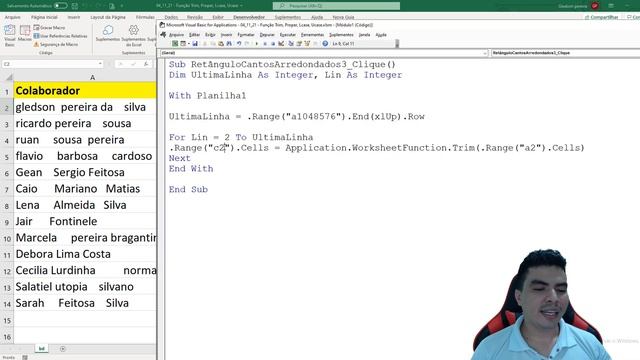
Task: Open the VBA Executar menu
Action: (x=287, y=35)
